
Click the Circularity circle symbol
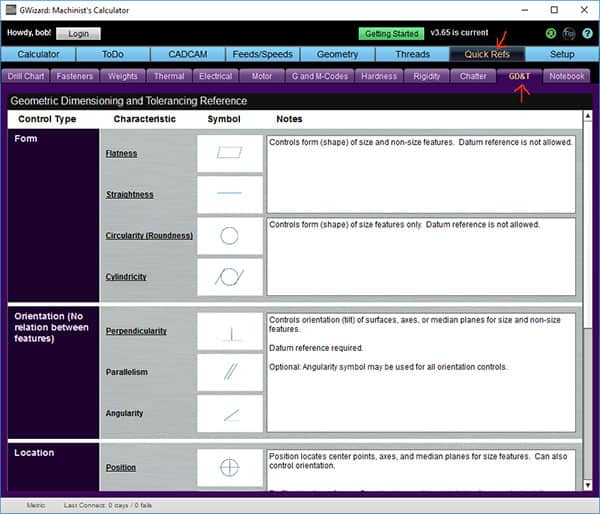click(230, 235)
